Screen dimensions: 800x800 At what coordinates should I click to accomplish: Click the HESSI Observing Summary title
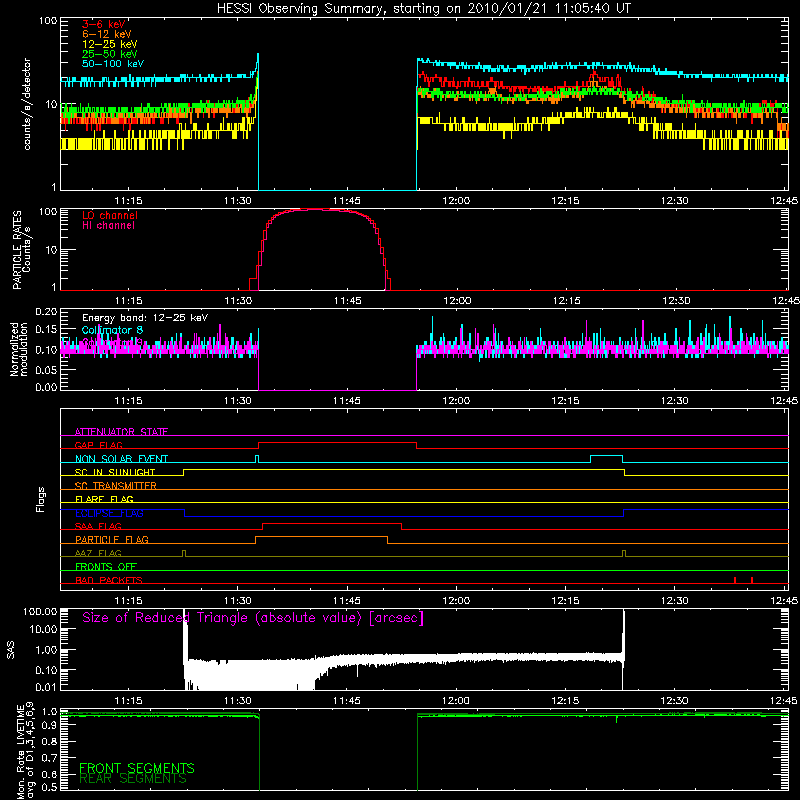424,9
